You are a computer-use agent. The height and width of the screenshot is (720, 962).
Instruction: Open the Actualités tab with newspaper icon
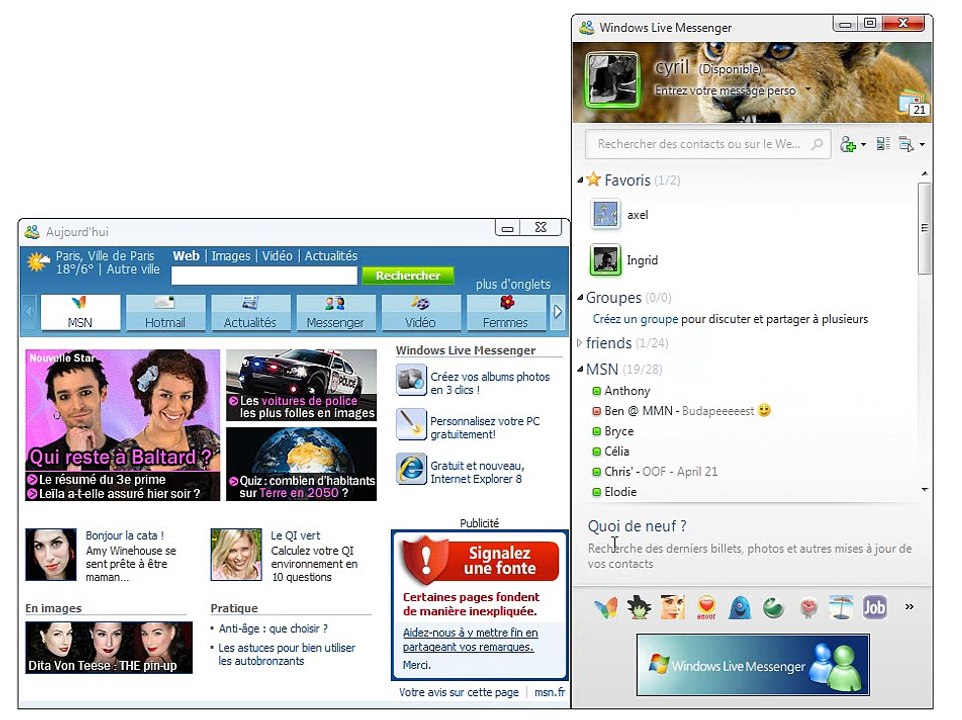click(250, 312)
